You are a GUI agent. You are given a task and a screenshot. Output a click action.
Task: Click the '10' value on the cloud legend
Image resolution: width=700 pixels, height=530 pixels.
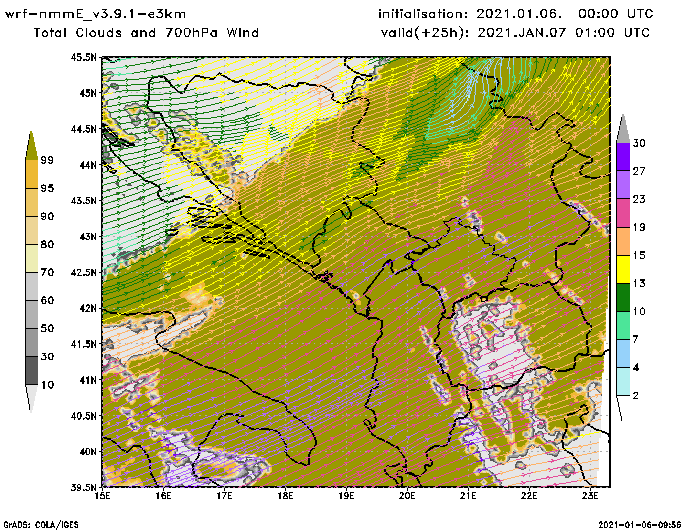pyautogui.click(x=47, y=384)
